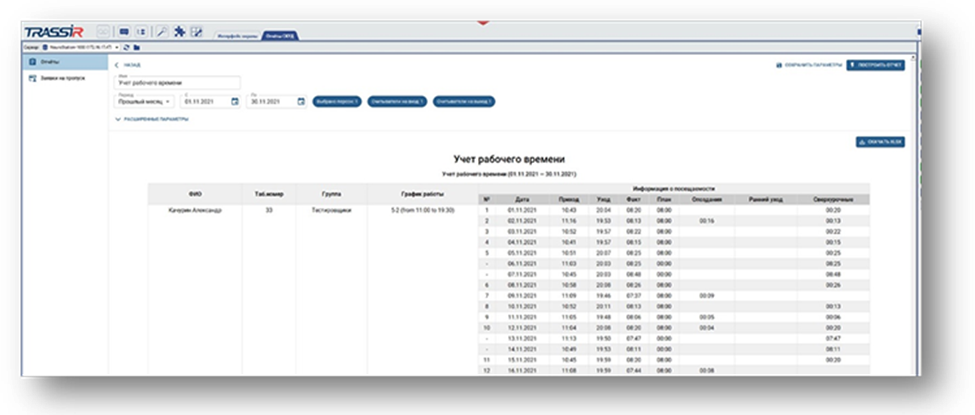The image size is (975, 415).
Task: Download report with Скачать XLSX button
Action: click(880, 142)
